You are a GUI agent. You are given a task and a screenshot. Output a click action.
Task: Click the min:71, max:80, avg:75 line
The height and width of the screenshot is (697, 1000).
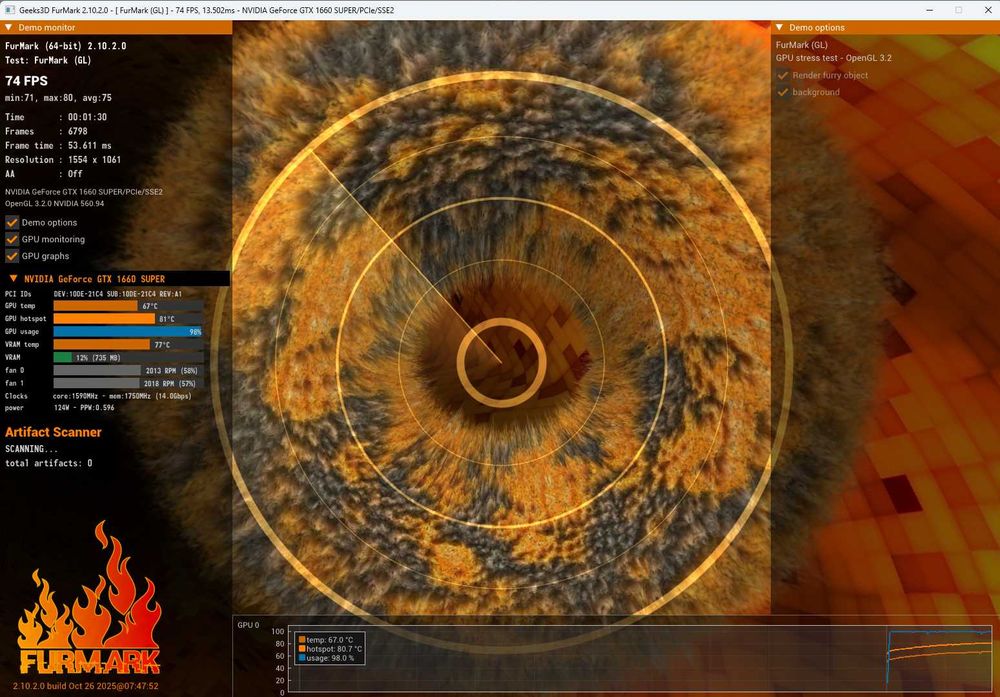(x=58, y=98)
